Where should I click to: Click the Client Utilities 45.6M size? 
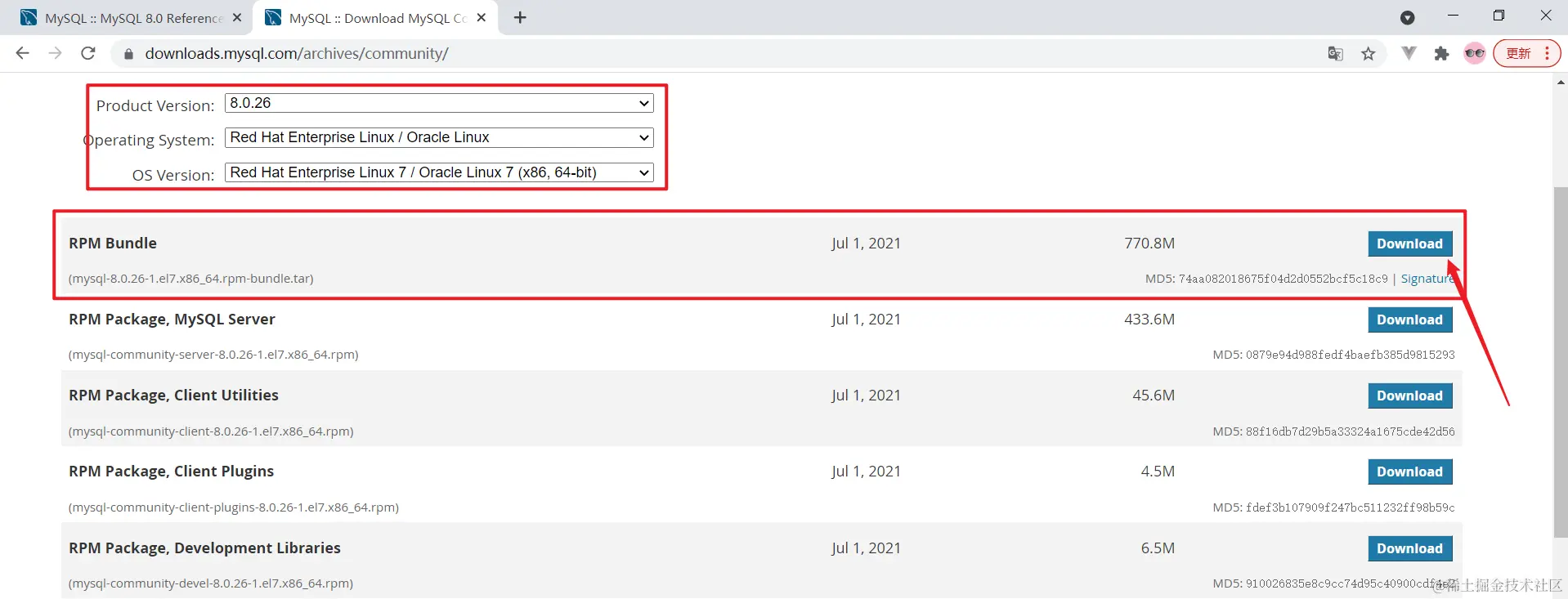coord(1154,395)
